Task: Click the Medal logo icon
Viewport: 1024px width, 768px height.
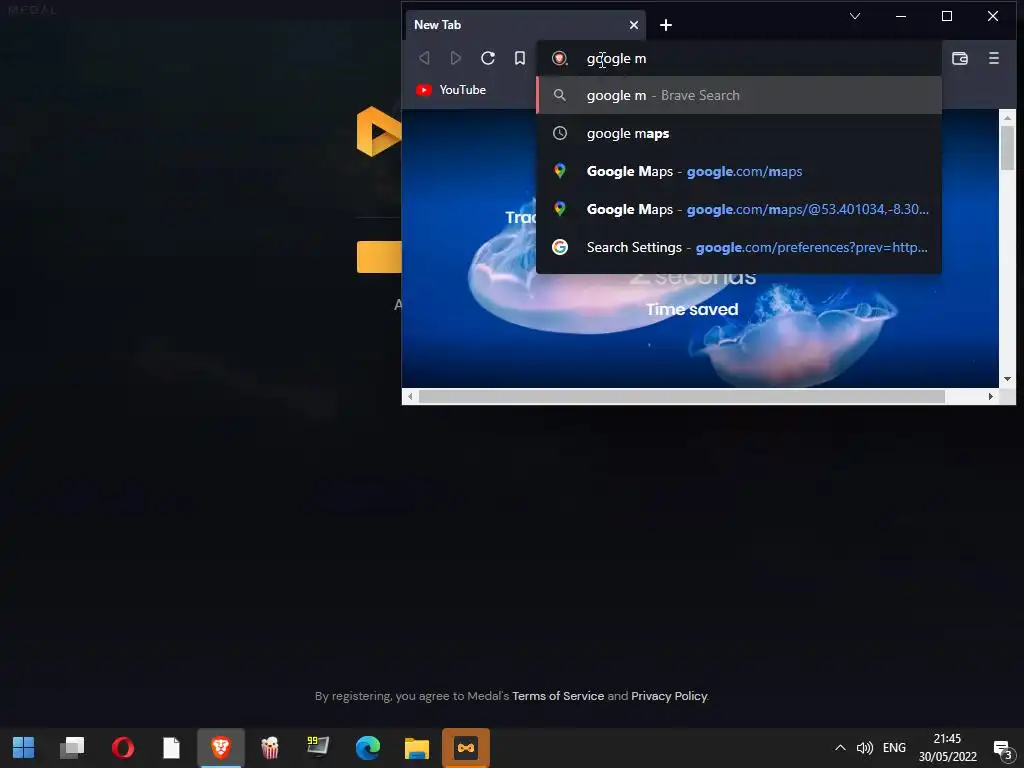Action: click(x=379, y=132)
